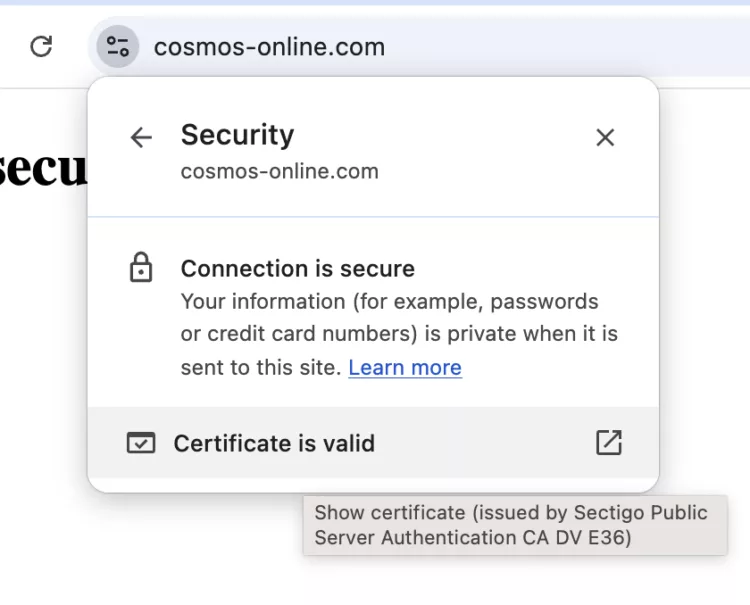This screenshot has height=605, width=750.
Task: Open the "Learn more" link
Action: click(x=405, y=368)
